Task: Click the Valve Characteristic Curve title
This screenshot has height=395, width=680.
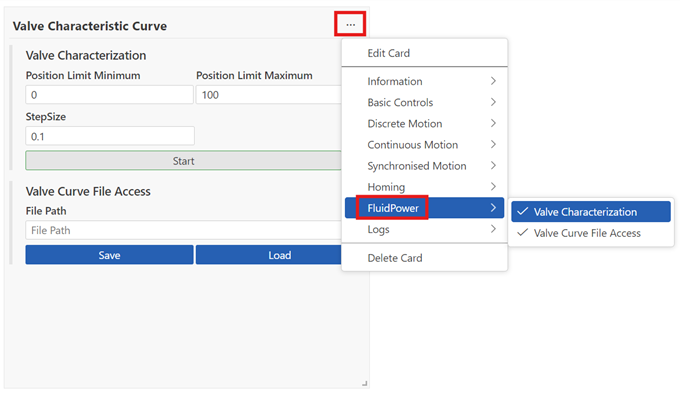Action: coord(90,26)
